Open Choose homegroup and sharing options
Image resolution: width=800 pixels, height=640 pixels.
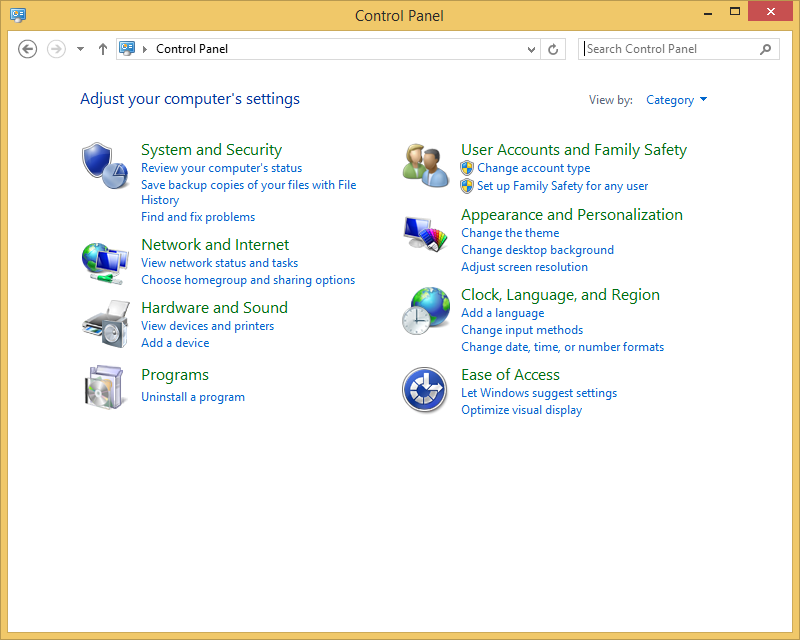coord(248,280)
